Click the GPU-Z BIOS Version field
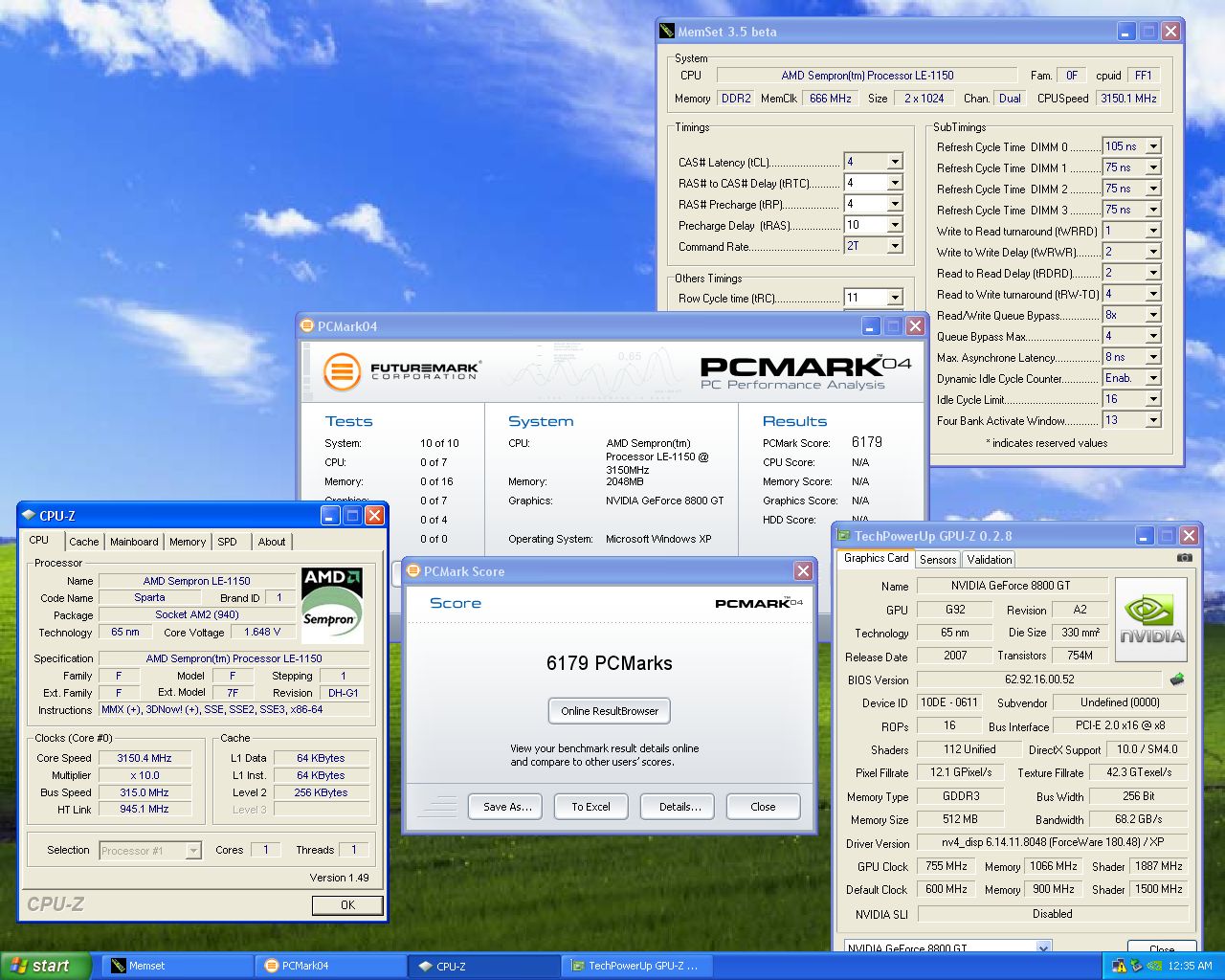 [1039, 679]
